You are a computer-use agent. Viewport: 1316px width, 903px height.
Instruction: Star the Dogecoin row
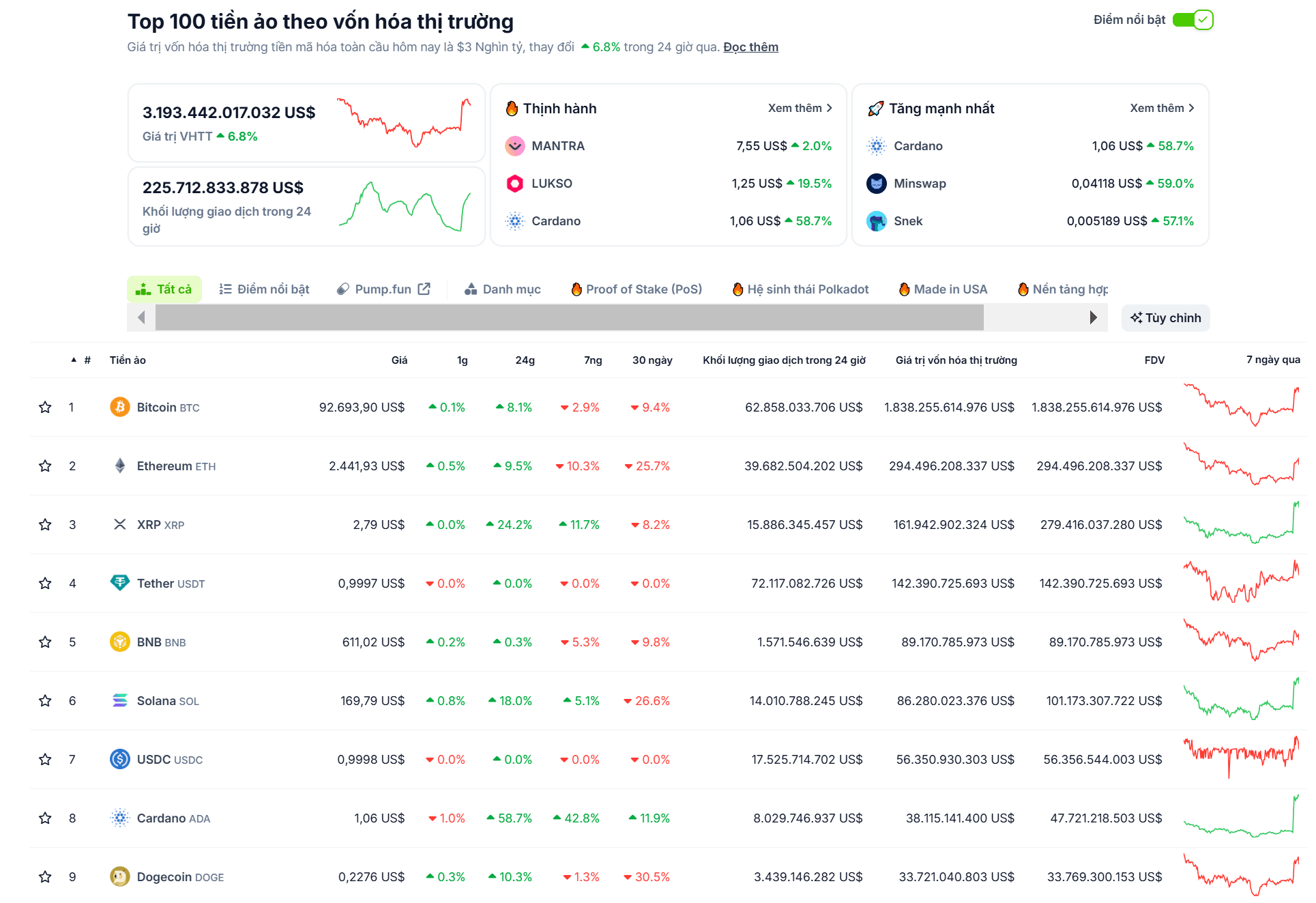coord(45,877)
